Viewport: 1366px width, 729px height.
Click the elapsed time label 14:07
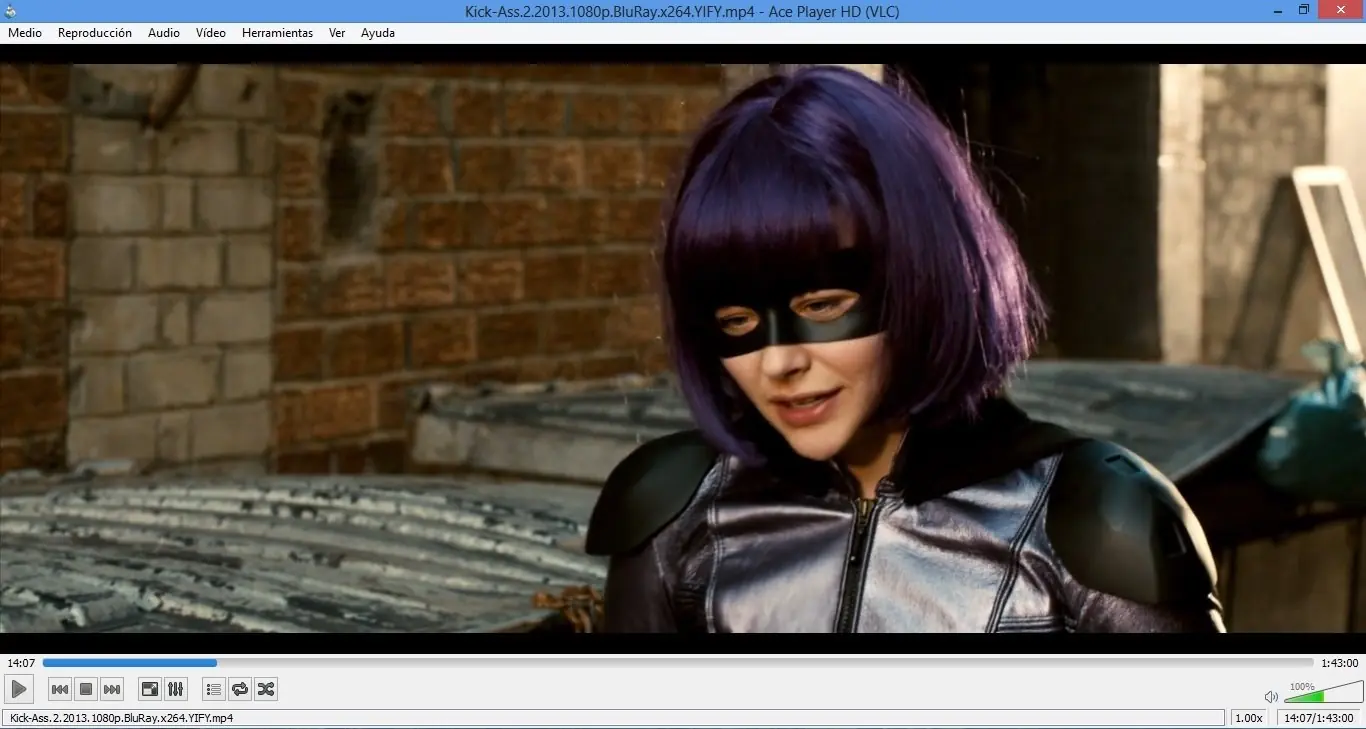click(21, 663)
